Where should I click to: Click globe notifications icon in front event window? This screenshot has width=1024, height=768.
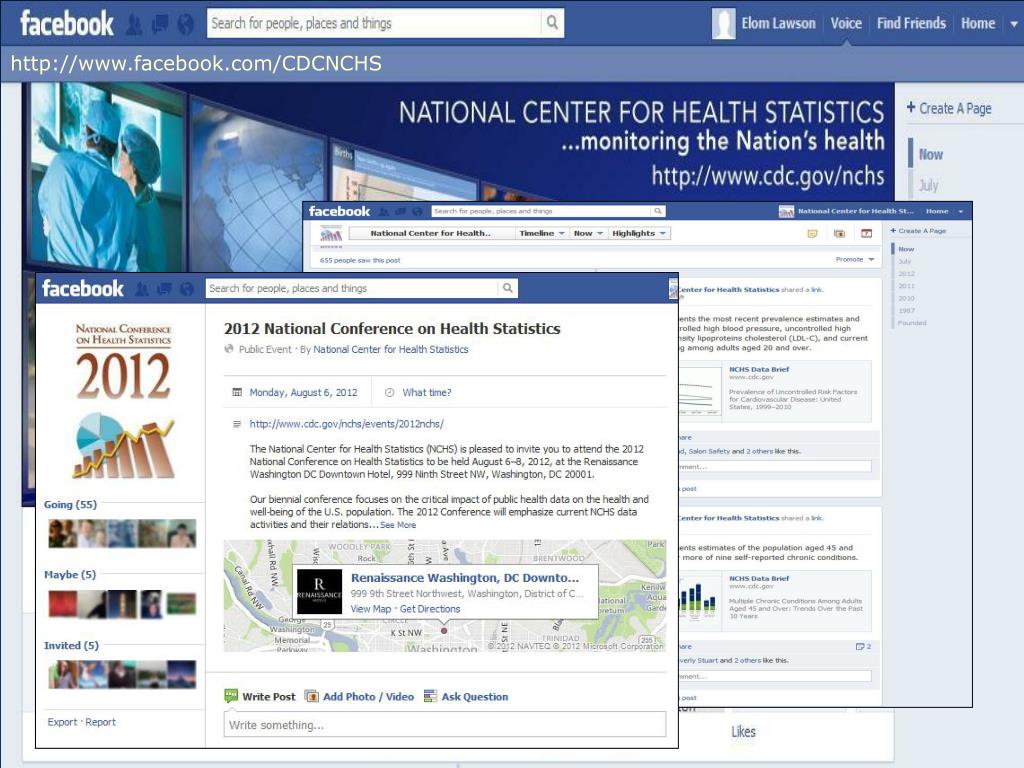[187, 289]
